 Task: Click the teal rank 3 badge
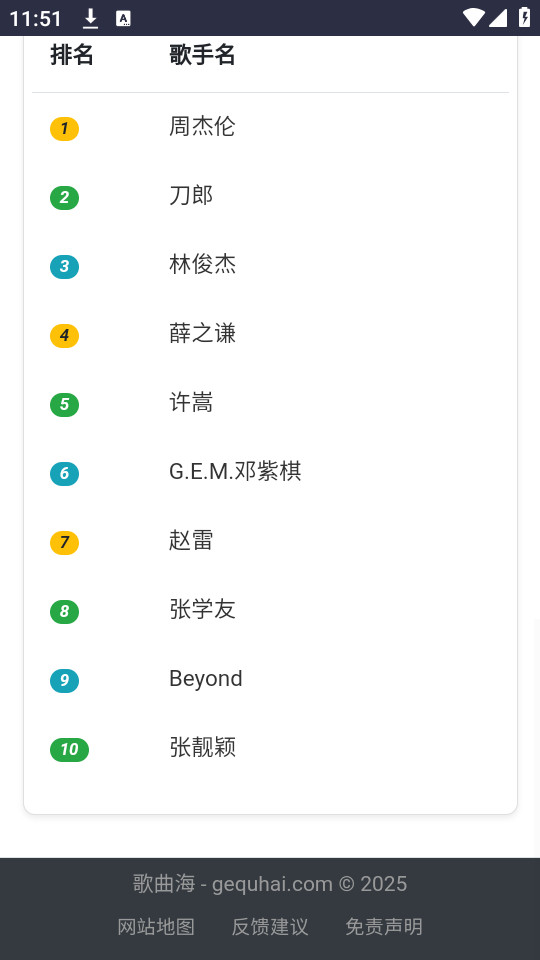64,267
